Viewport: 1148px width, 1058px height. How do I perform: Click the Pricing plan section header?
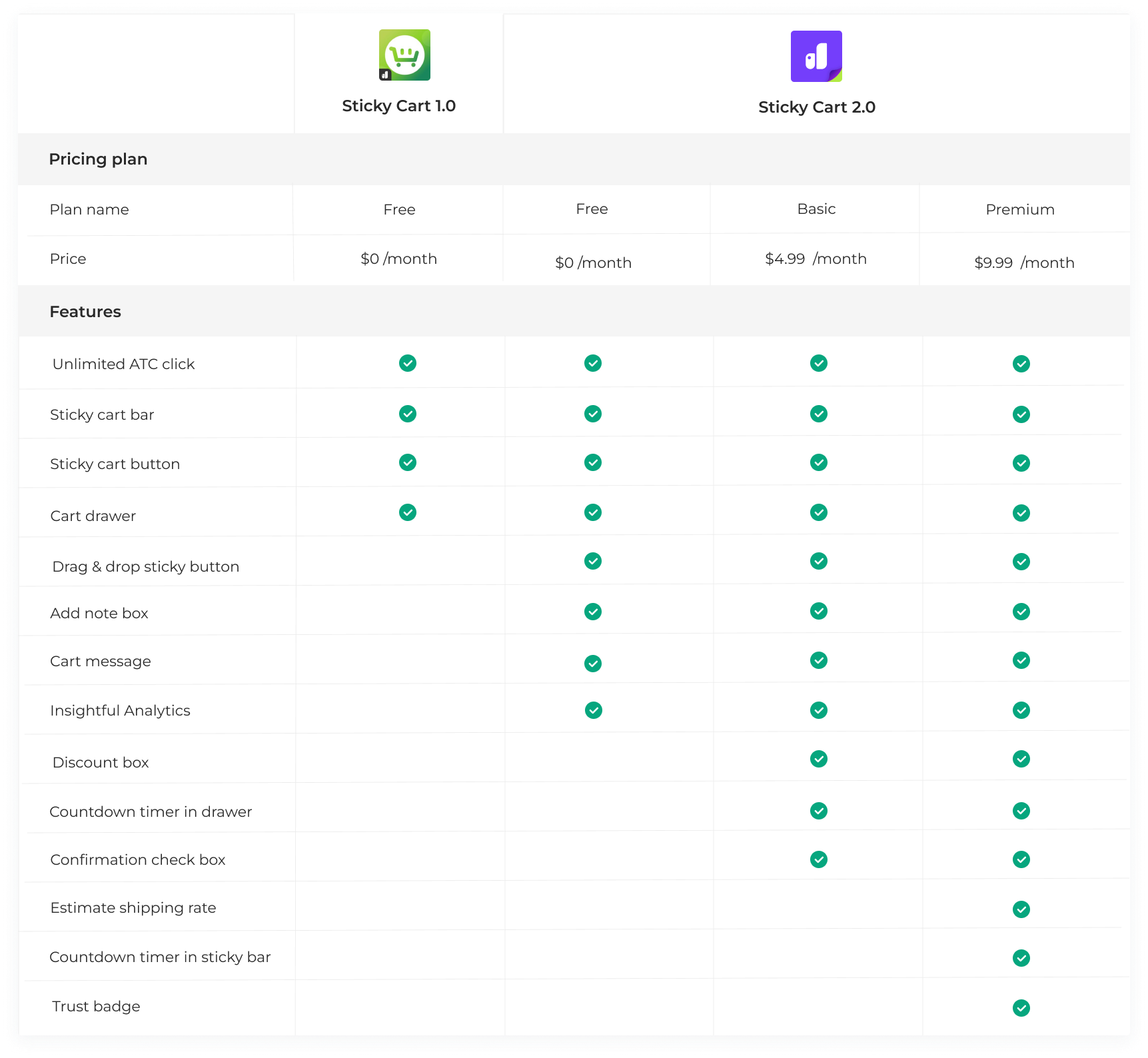tap(98, 159)
